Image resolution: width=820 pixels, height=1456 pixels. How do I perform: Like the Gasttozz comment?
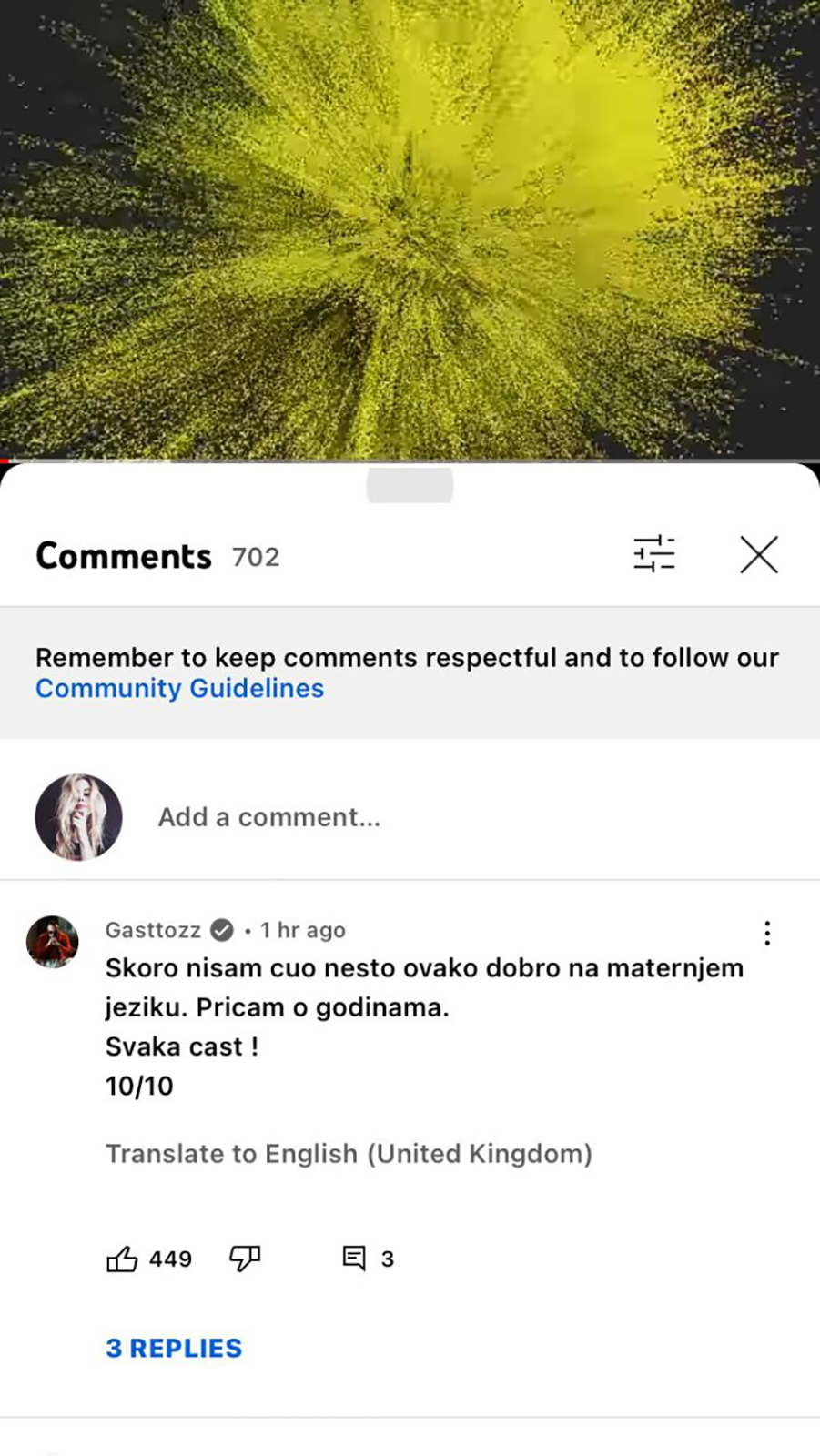(x=122, y=1259)
